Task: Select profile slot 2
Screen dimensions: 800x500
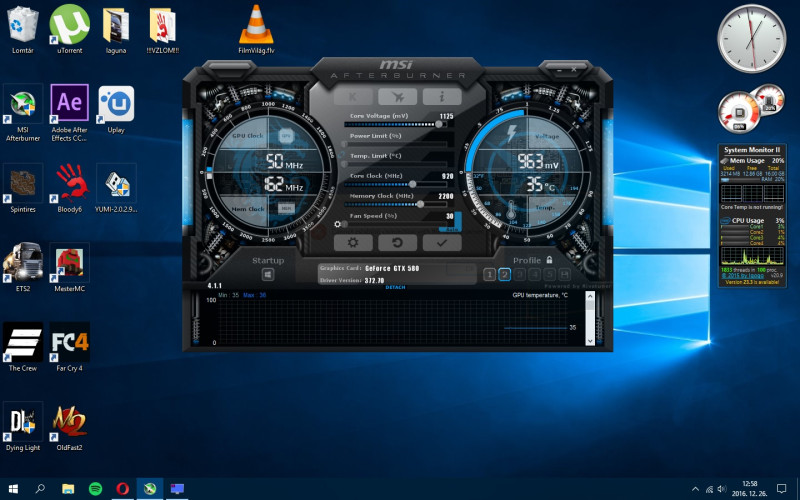Action: 504,274
